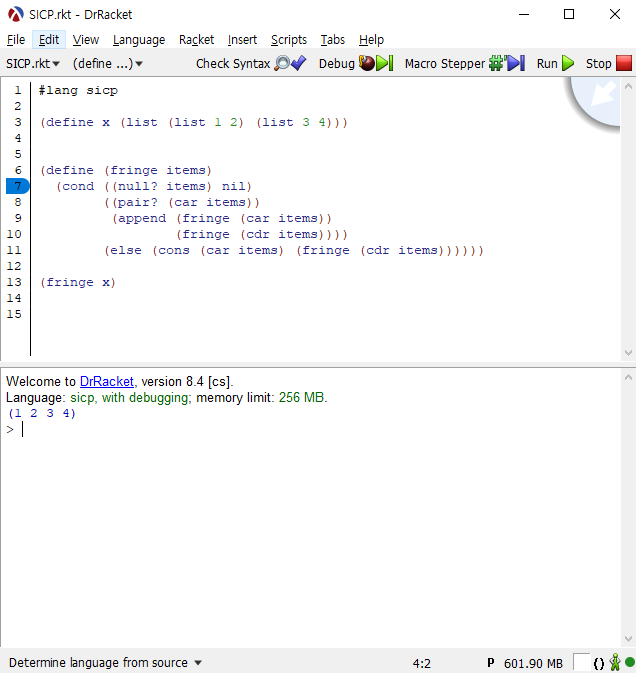The image size is (636, 673).
Task: Open Determine language from source dropdown
Action: (105, 663)
